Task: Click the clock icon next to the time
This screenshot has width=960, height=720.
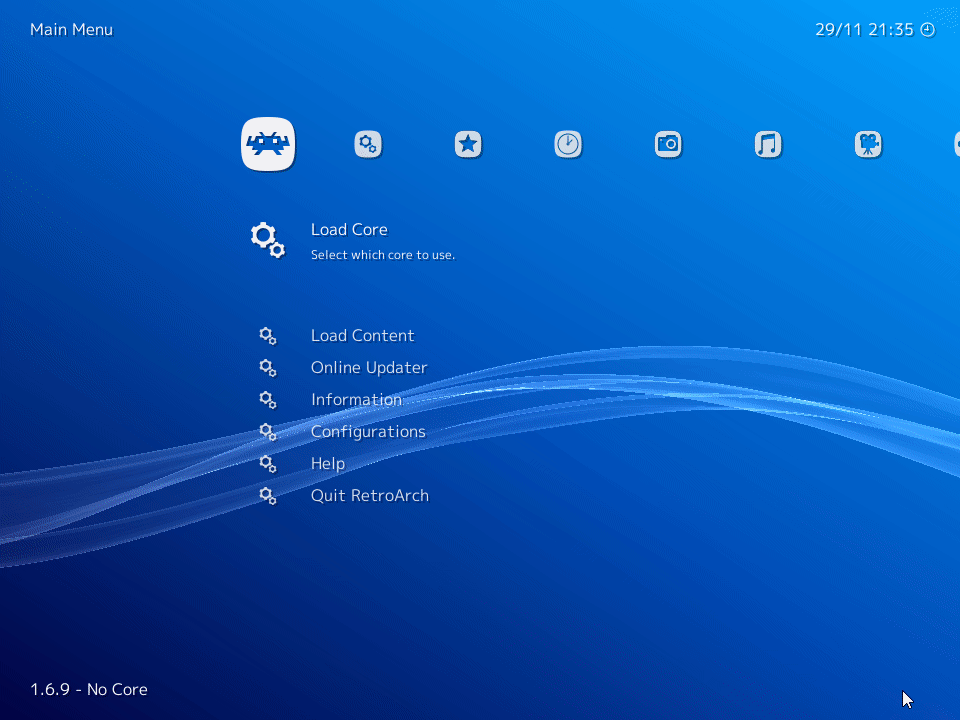Action: [928, 29]
